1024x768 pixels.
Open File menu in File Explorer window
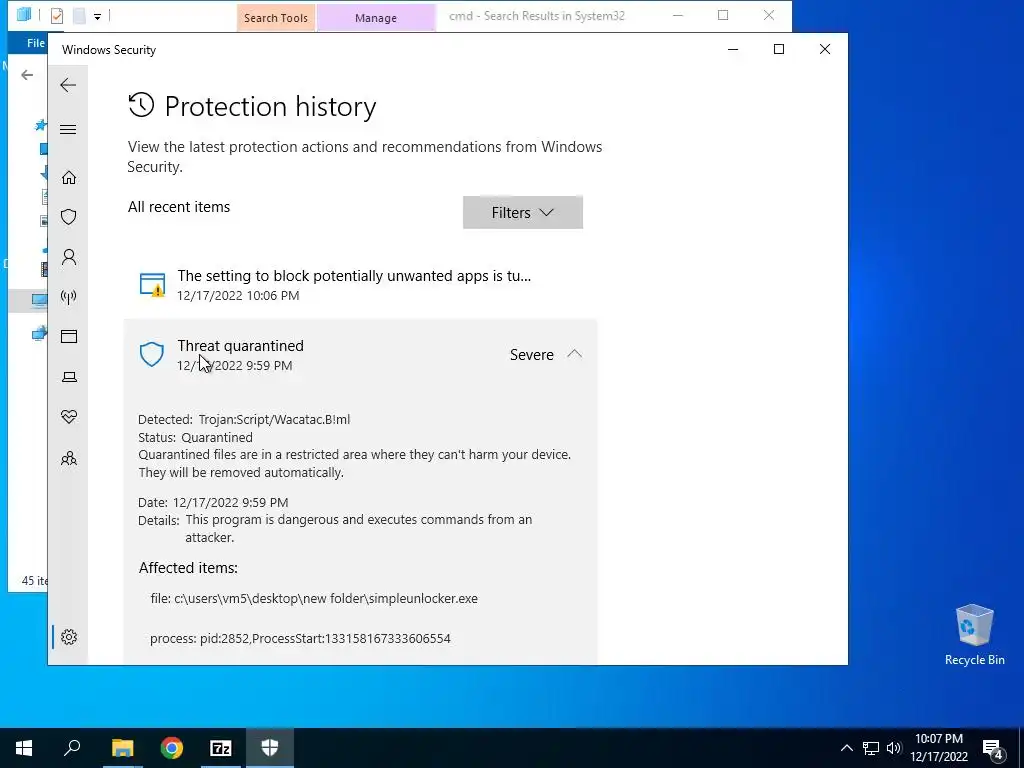coord(35,43)
